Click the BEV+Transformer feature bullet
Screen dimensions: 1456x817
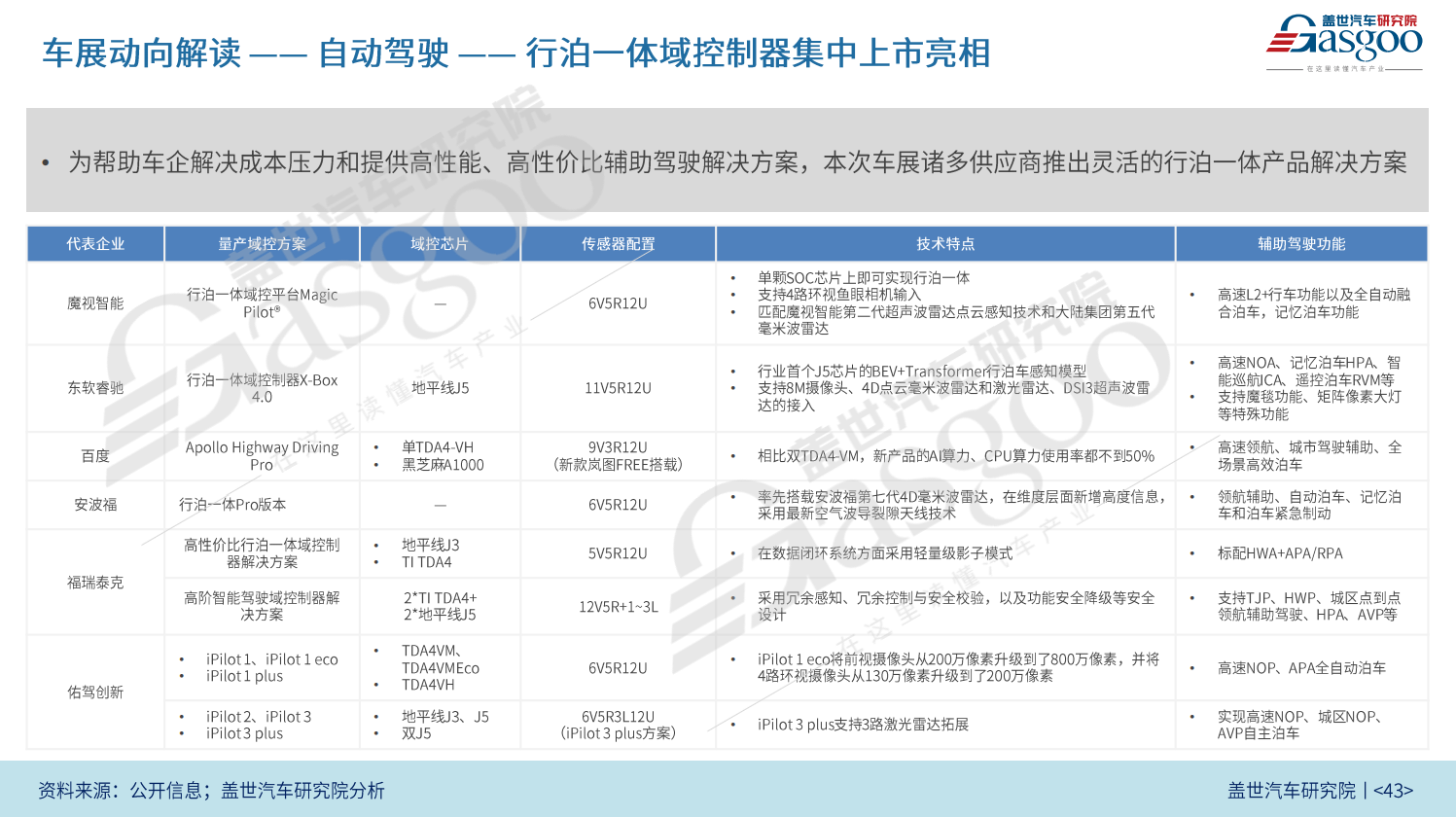(922, 371)
